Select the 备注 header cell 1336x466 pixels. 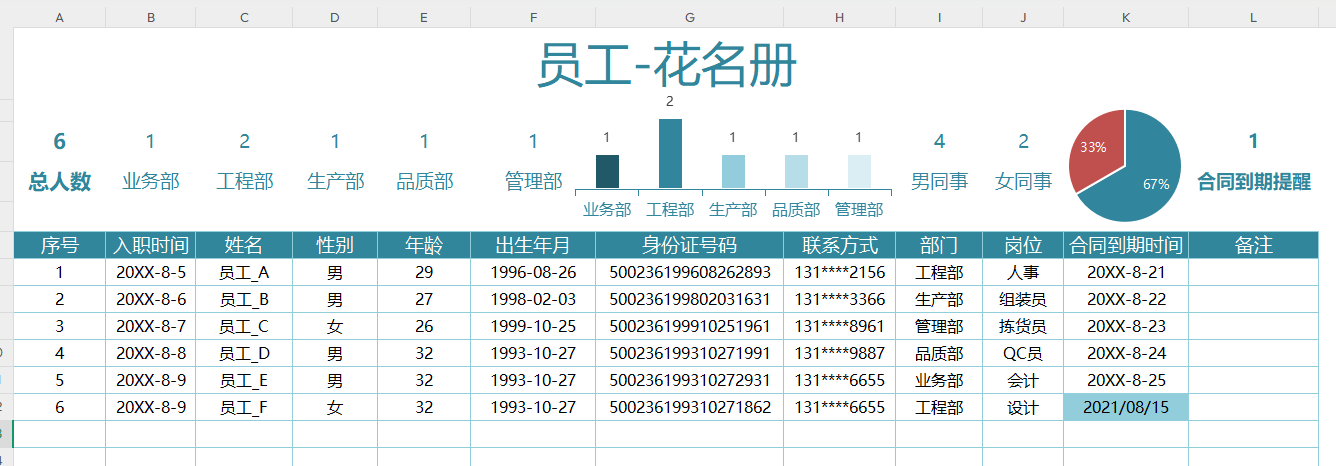pyautogui.click(x=1254, y=245)
